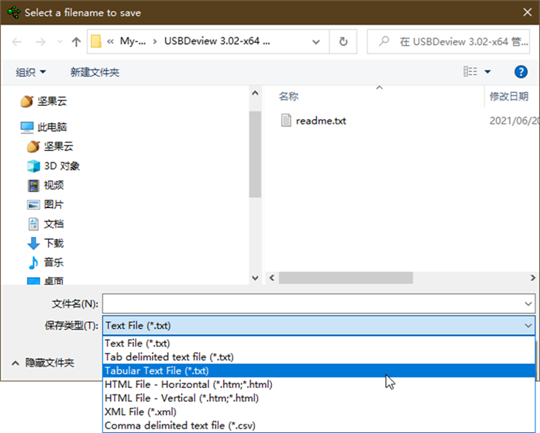Screen dimensions: 540x433
Task: Expand the view options dropdown arrow
Action: (x=488, y=72)
